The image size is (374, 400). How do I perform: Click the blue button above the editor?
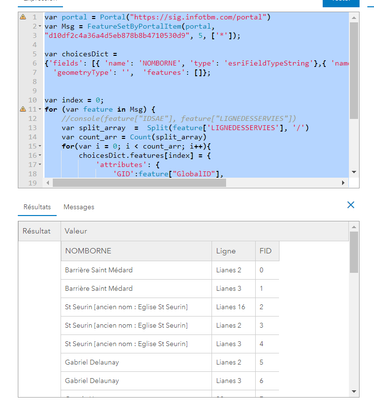tap(341, 3)
